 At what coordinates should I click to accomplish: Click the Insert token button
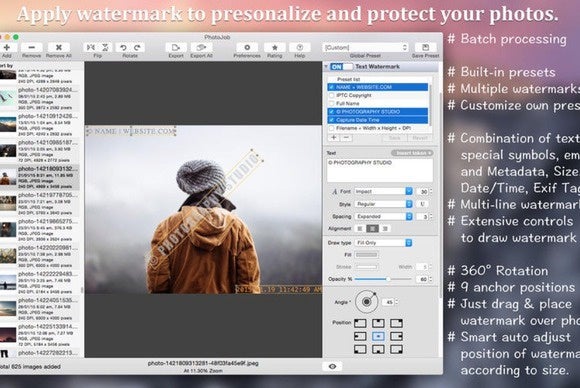[x=412, y=153]
